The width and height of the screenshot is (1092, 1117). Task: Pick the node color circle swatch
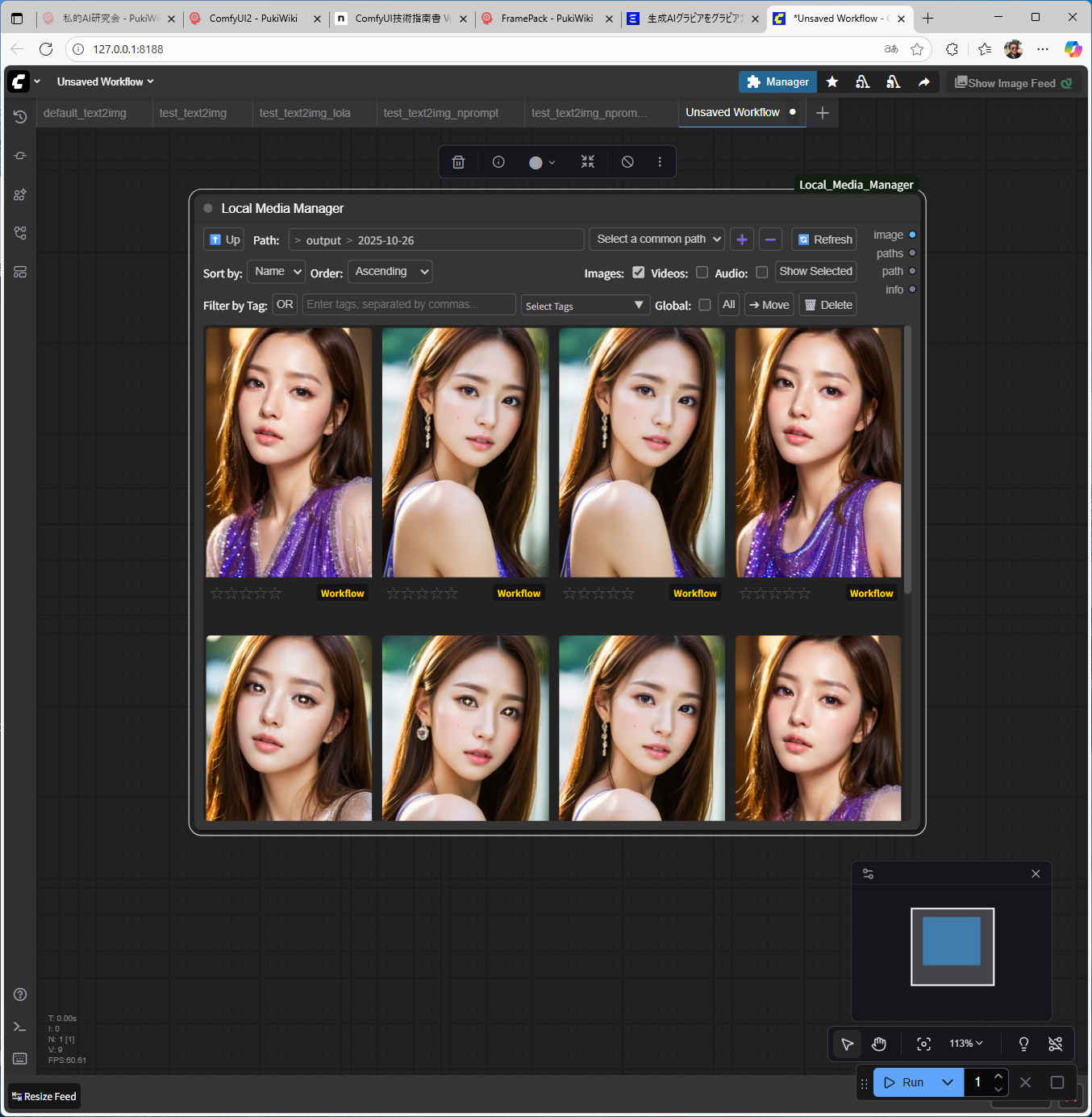[x=536, y=163]
